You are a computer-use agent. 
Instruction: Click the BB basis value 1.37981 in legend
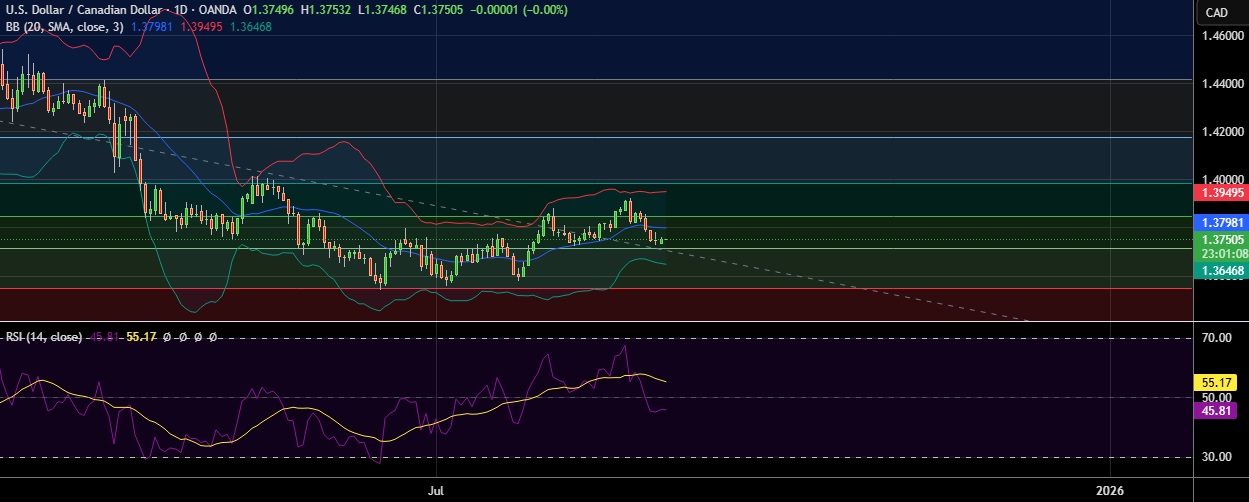point(152,26)
